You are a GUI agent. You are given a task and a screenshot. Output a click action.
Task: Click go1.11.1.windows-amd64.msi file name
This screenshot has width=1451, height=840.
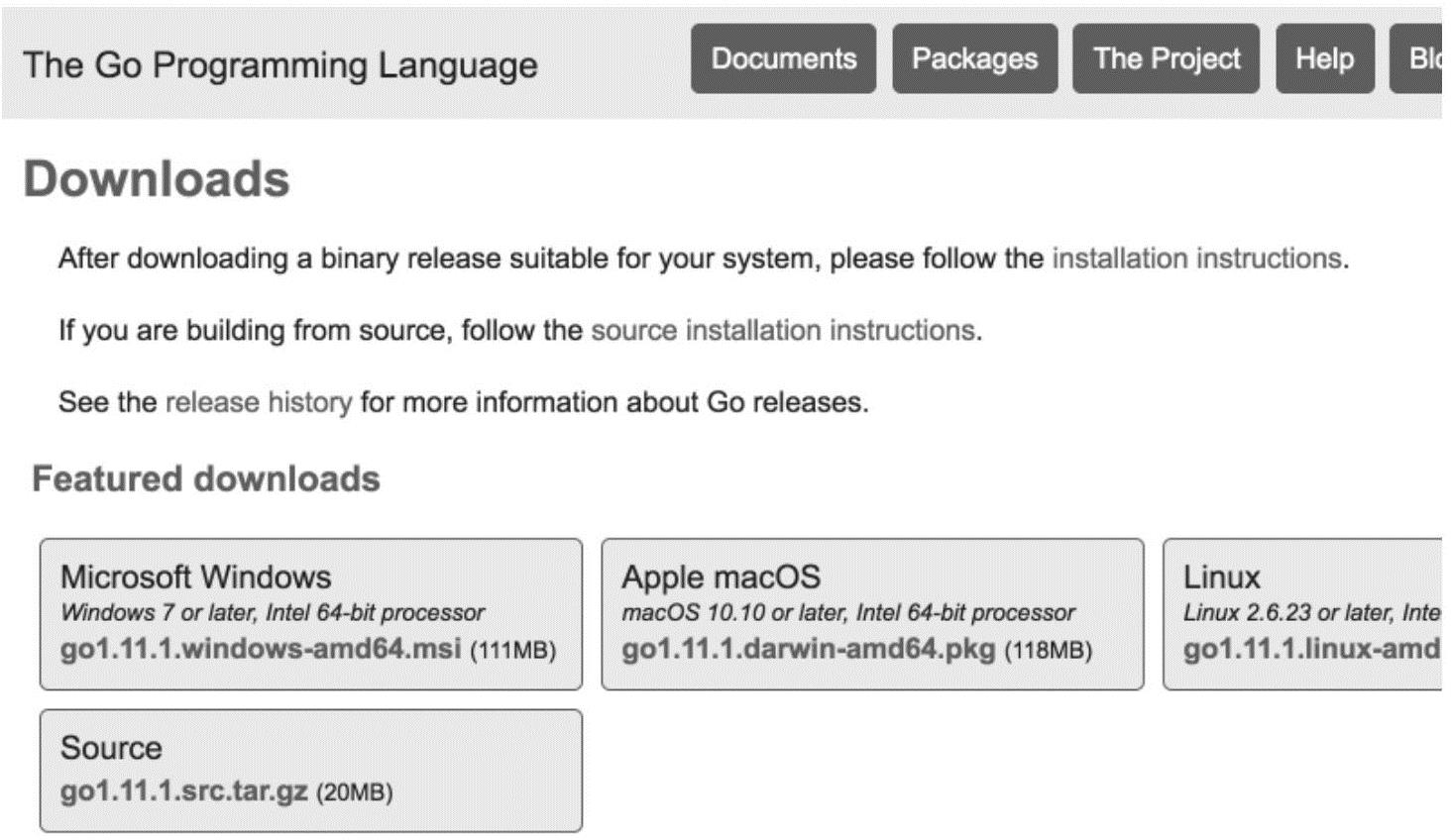pos(261,650)
